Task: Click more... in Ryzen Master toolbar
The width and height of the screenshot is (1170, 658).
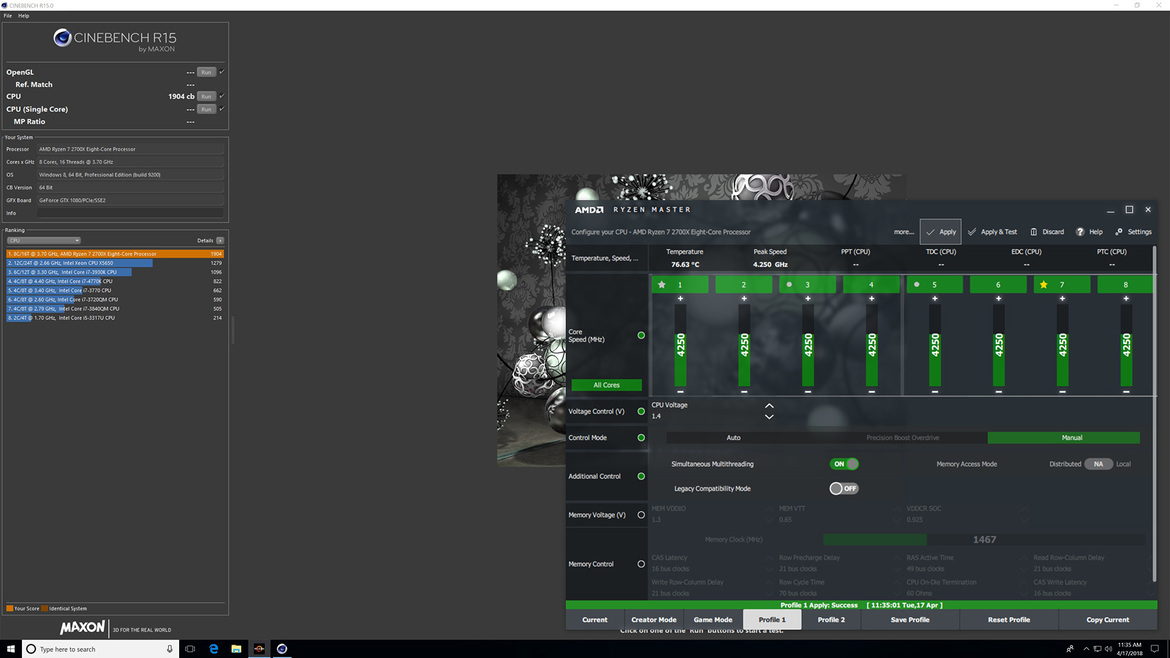Action: (x=904, y=232)
